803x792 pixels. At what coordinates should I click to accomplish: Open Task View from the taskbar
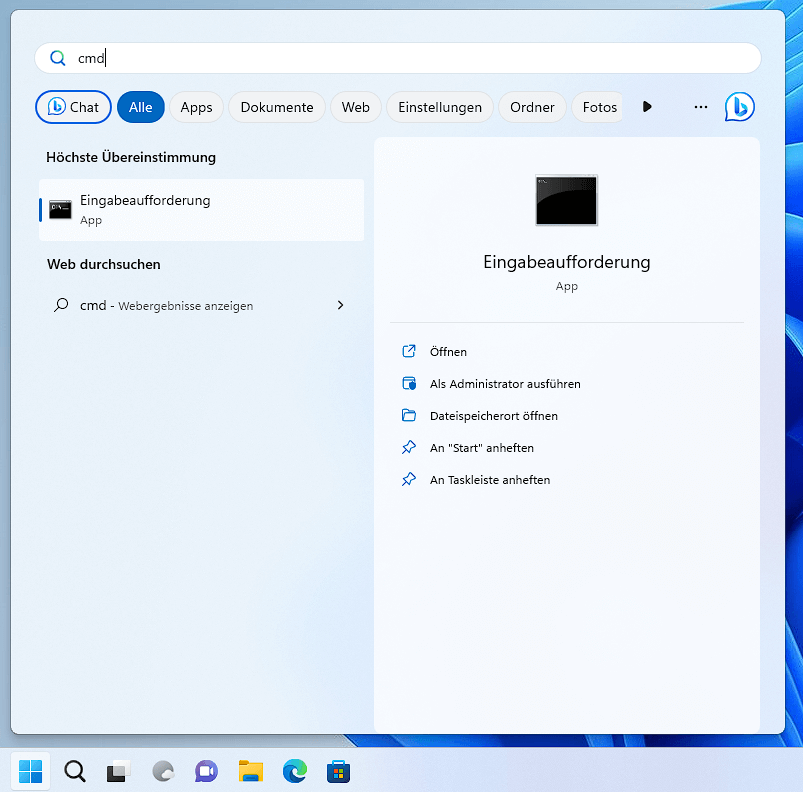118,771
